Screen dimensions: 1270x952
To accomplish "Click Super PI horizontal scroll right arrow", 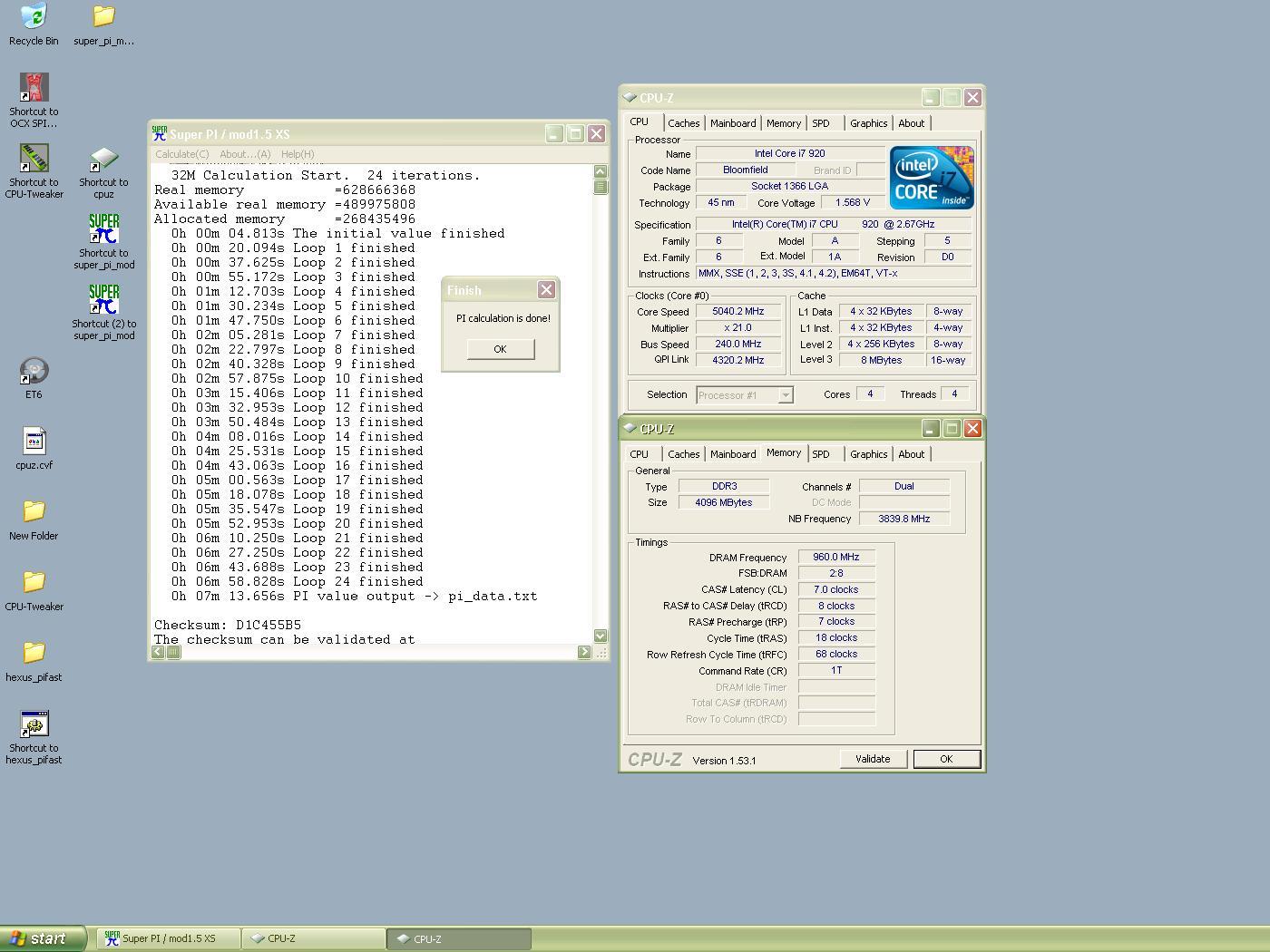I will (584, 652).
